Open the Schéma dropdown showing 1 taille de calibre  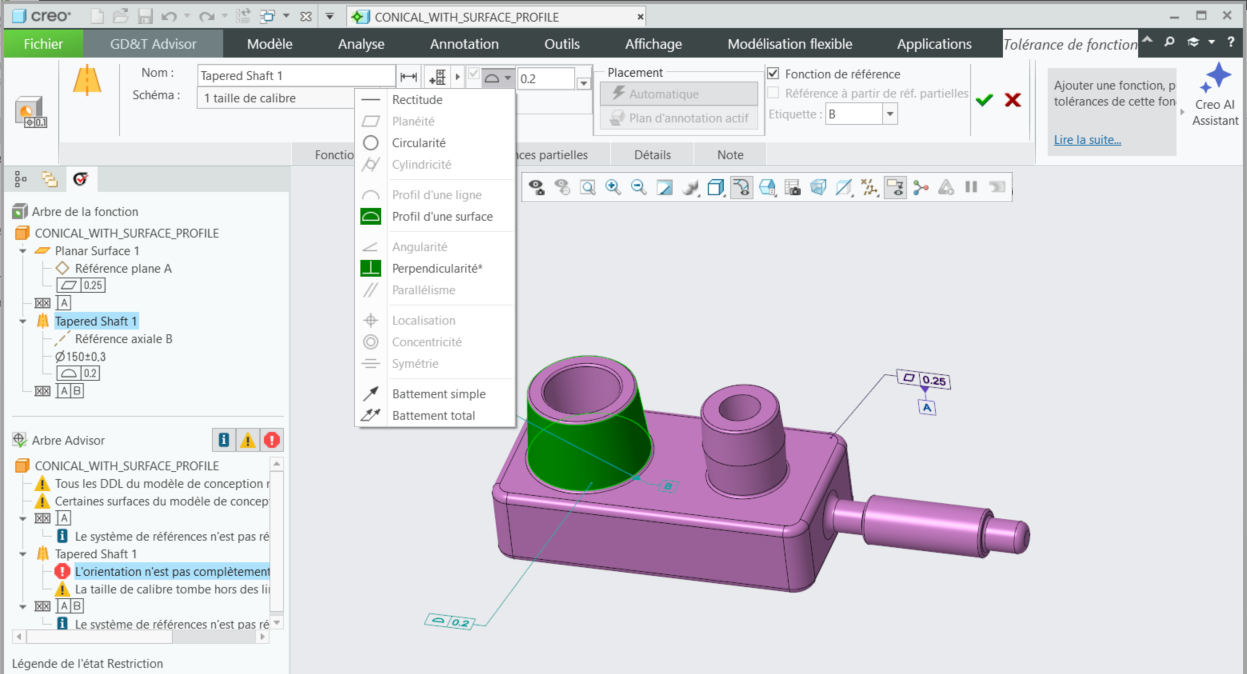coord(277,98)
